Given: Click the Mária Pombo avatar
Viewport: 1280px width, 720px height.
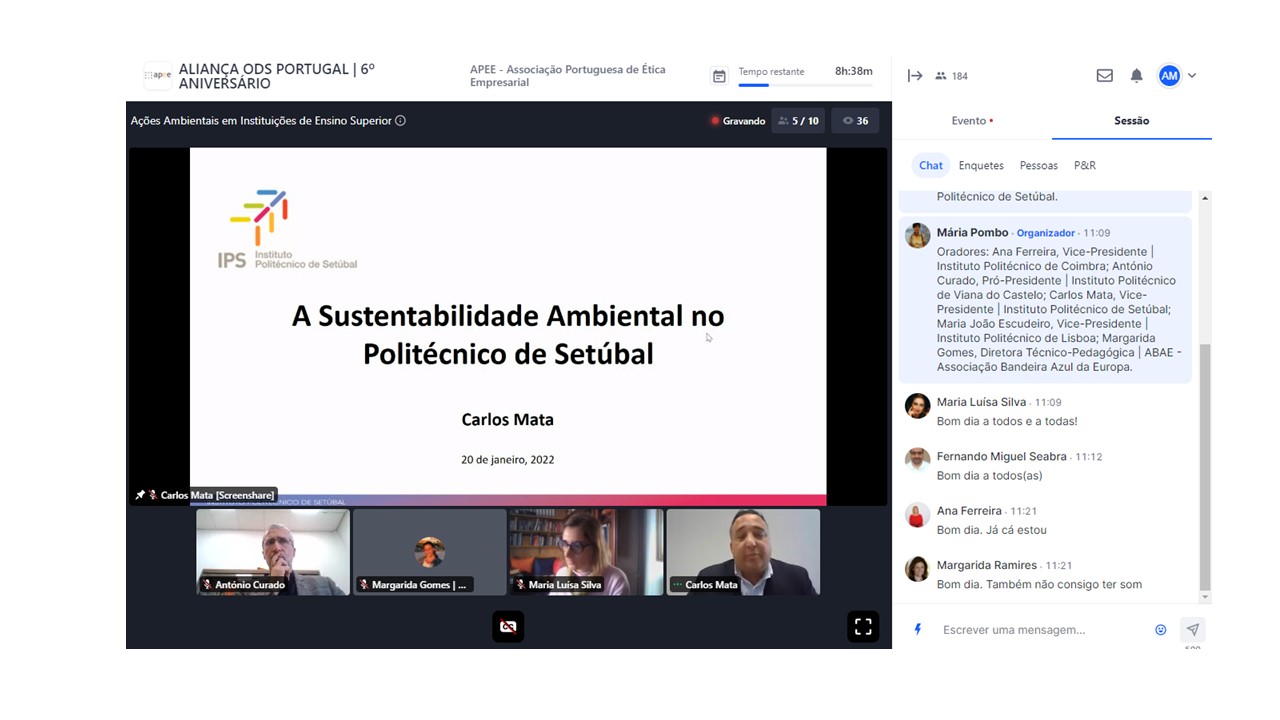Looking at the screenshot, I should point(918,235).
